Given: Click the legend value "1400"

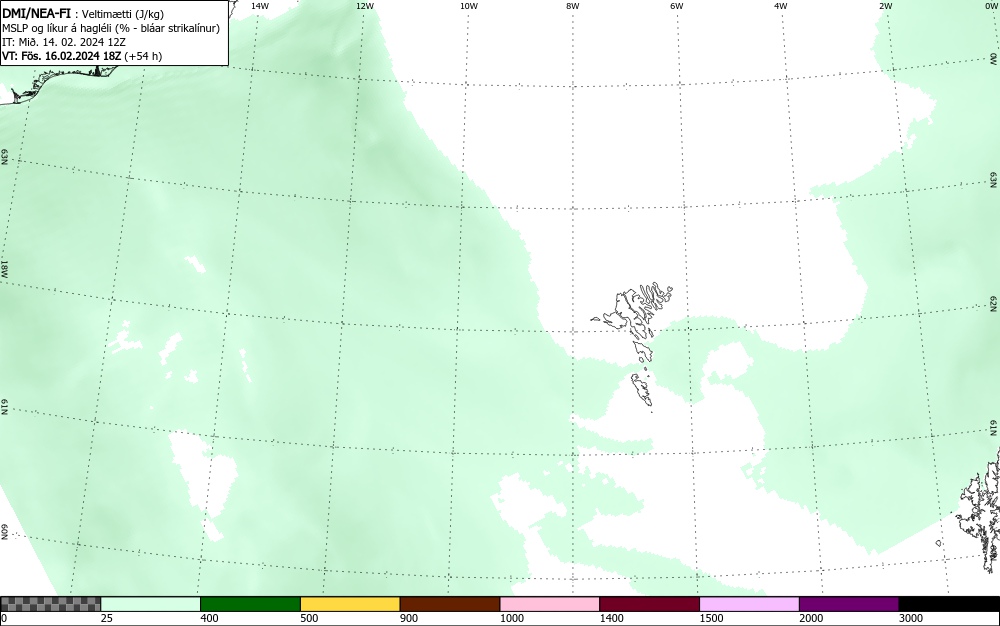Looking at the screenshot, I should click(x=612, y=618).
